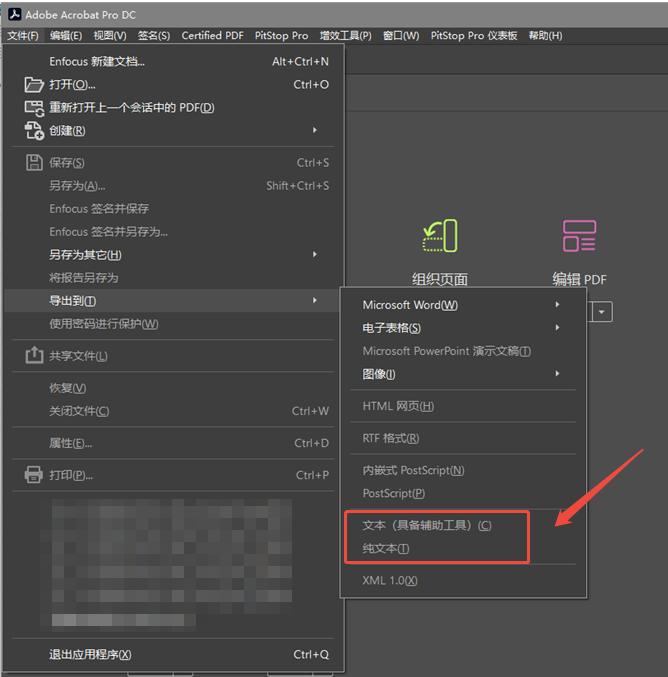Open the 文件(F) menu
This screenshot has height=677, width=668.
point(23,36)
